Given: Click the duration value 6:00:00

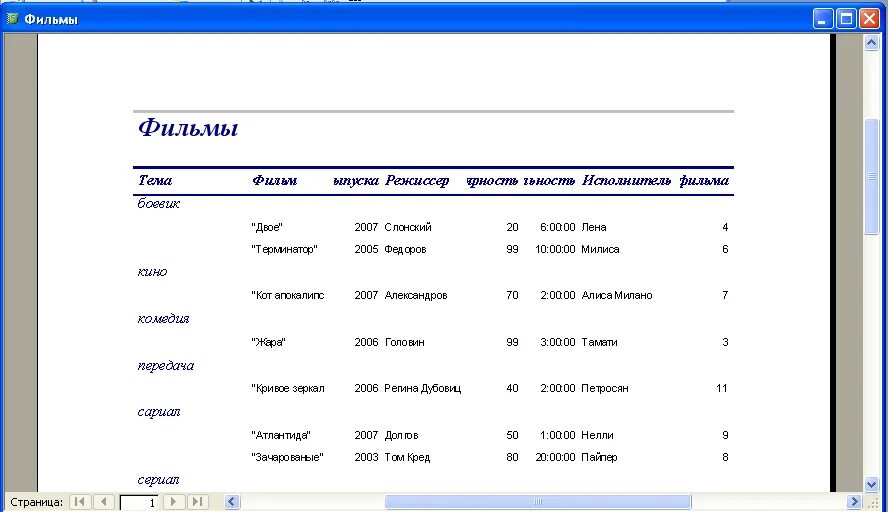Looking at the screenshot, I should coord(557,227).
